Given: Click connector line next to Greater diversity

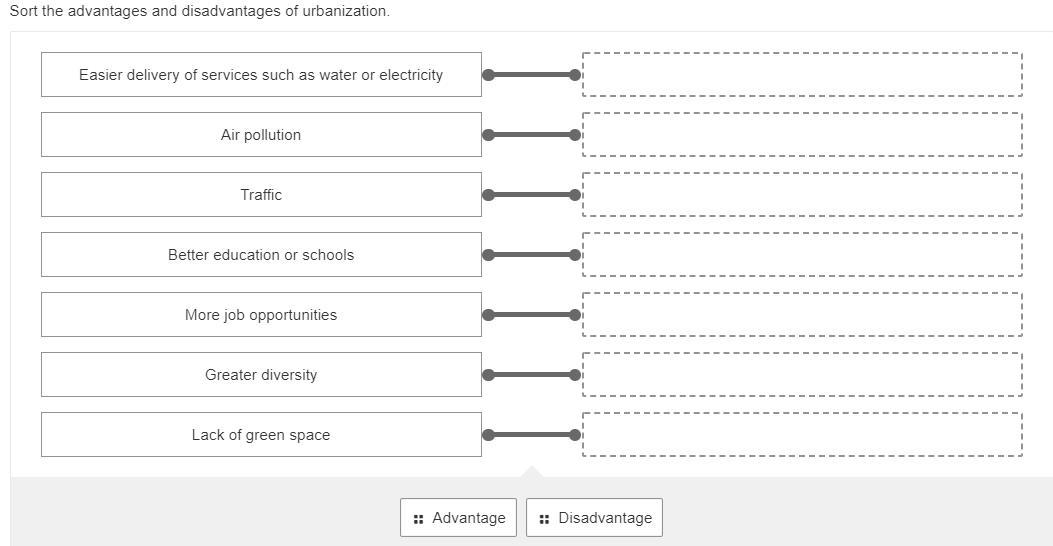Looking at the screenshot, I should coord(531,375).
